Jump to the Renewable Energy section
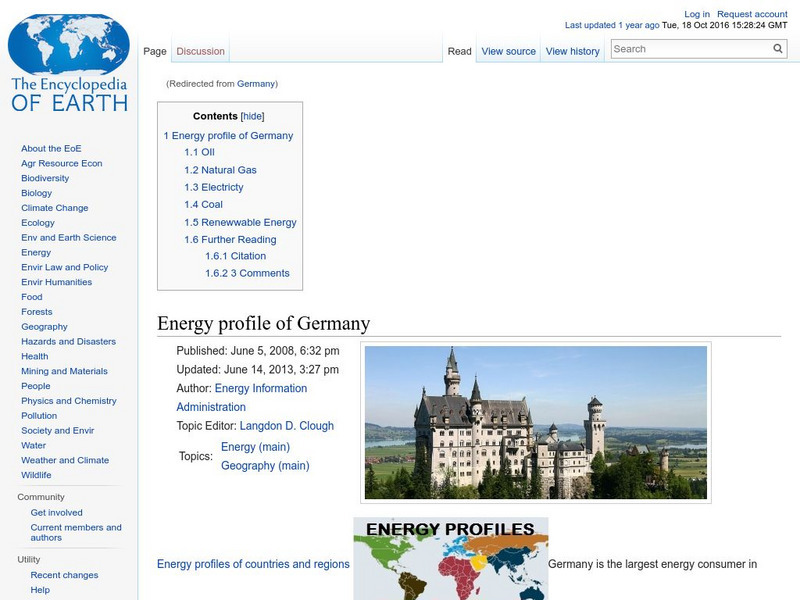800x600 pixels. point(239,222)
